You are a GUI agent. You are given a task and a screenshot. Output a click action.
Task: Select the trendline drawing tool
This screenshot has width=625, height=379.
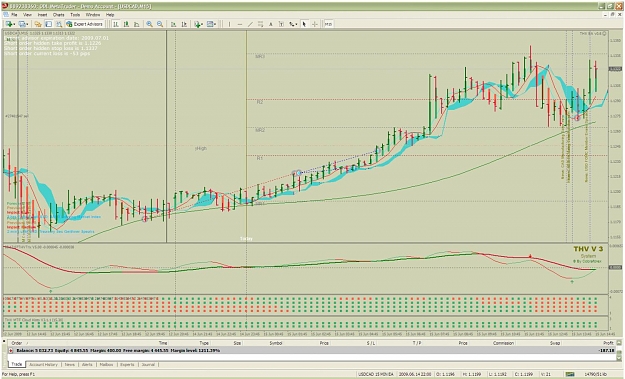pyautogui.click(x=250, y=24)
